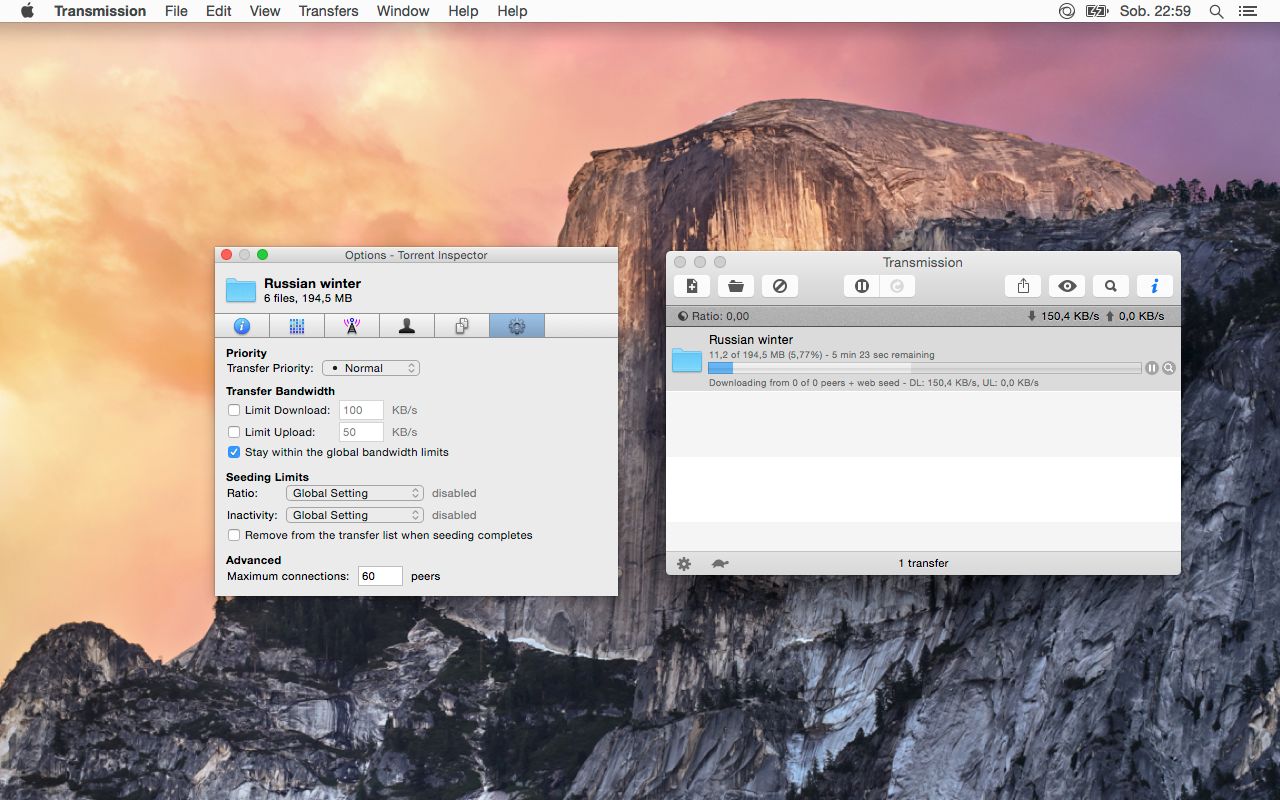Click the Ratio status label in Transmission
Screen dimensions: 1280x800
click(713, 316)
